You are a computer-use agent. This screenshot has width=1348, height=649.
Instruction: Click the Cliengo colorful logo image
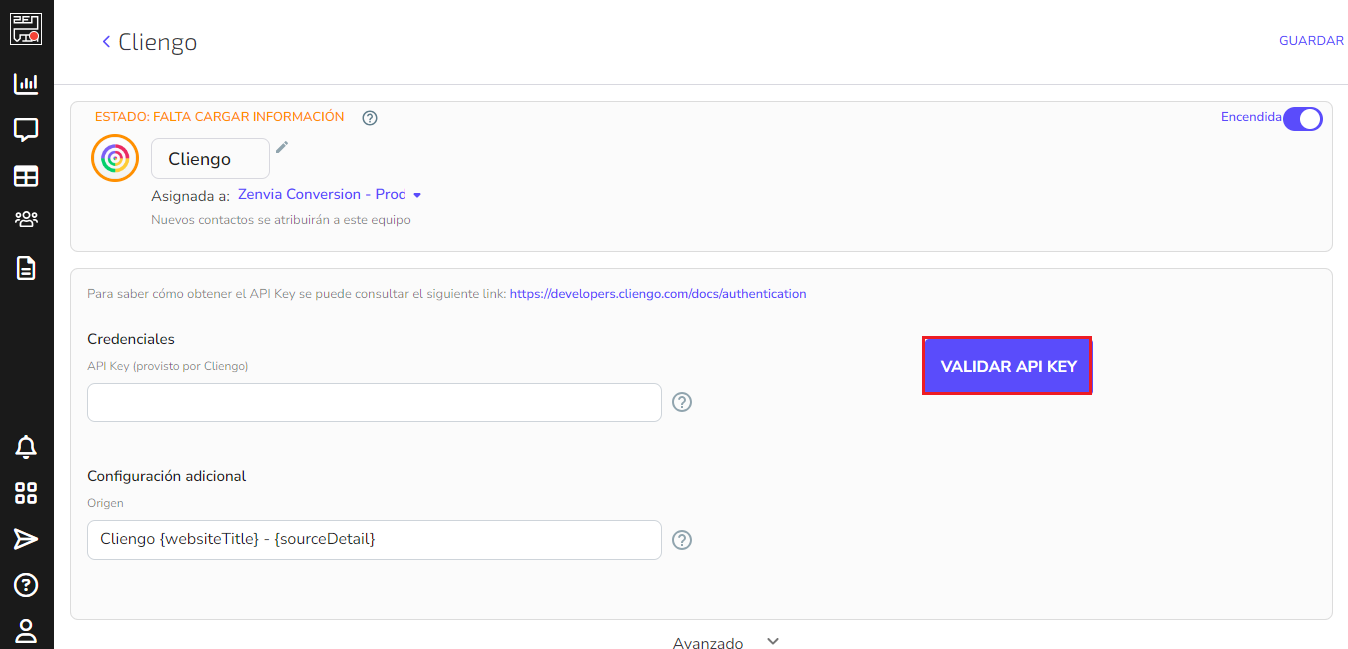tap(115, 158)
